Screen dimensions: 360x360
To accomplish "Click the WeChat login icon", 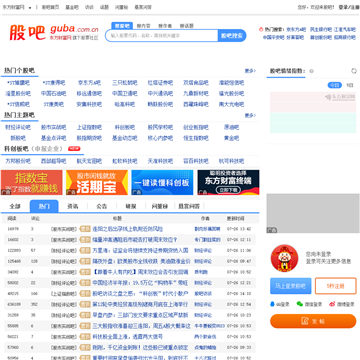I will 300,304.
